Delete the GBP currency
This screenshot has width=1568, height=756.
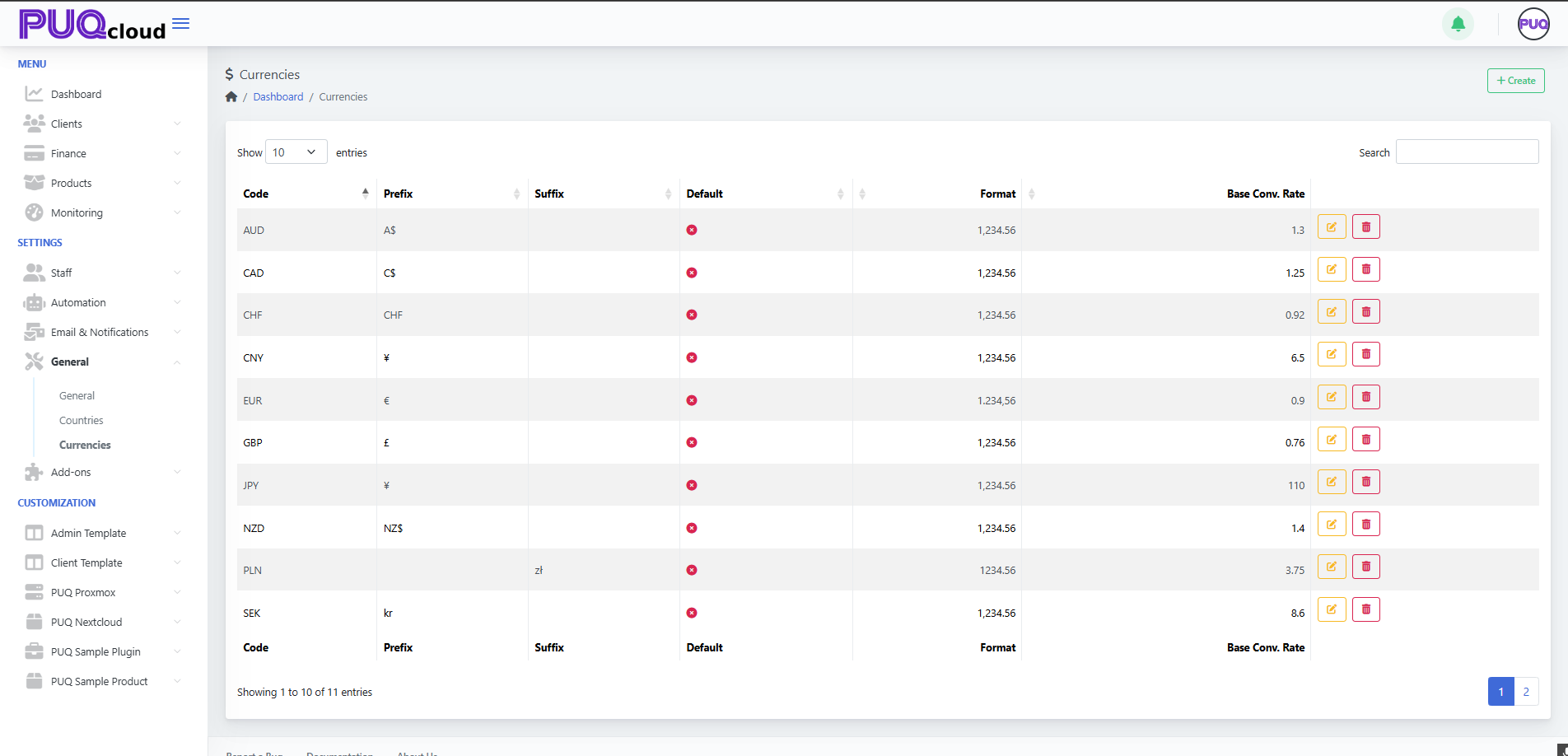1366,439
